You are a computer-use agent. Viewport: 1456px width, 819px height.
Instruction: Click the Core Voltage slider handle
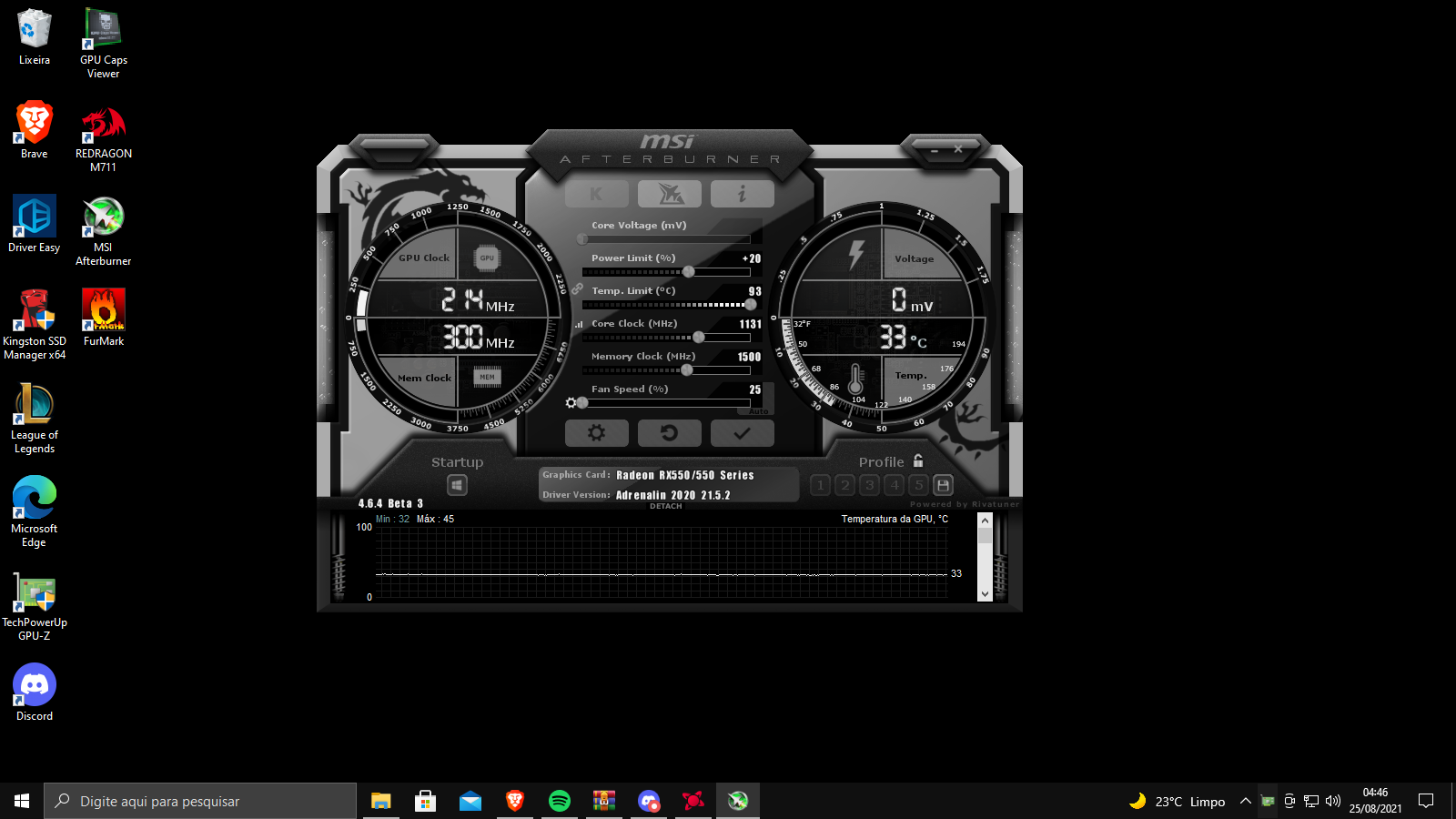click(x=582, y=239)
